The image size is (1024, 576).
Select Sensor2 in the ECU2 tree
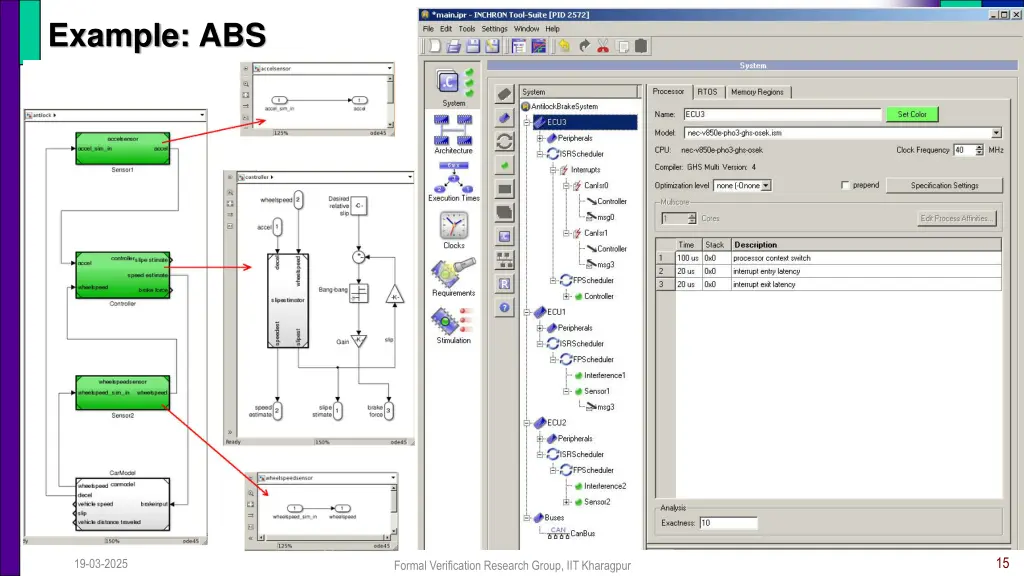pyautogui.click(x=597, y=502)
